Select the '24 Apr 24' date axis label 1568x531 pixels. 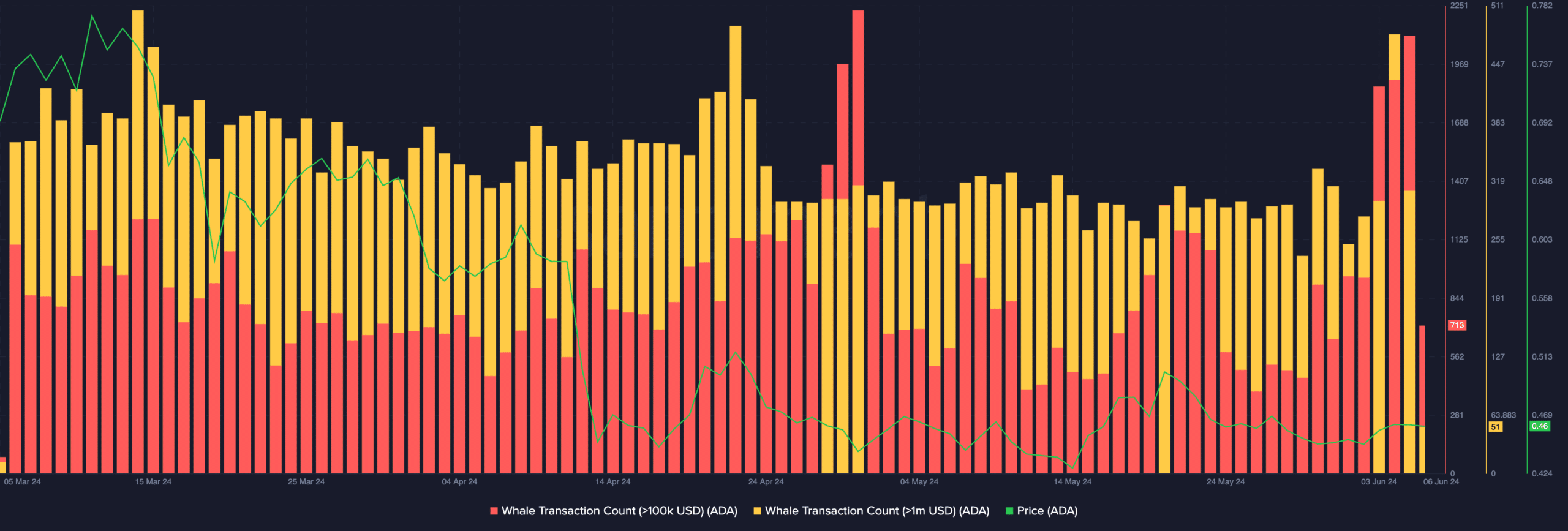(766, 482)
